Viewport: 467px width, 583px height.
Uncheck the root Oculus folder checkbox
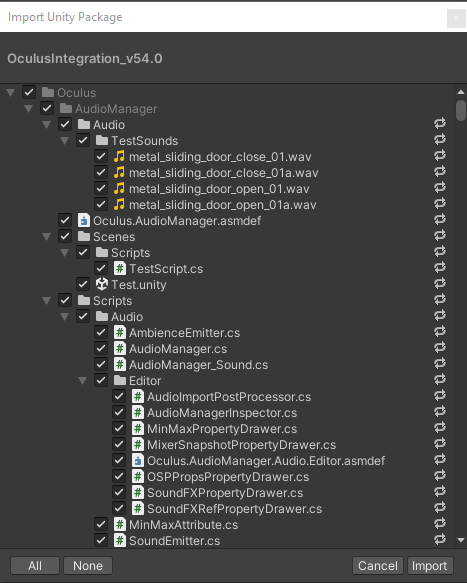(x=29, y=92)
